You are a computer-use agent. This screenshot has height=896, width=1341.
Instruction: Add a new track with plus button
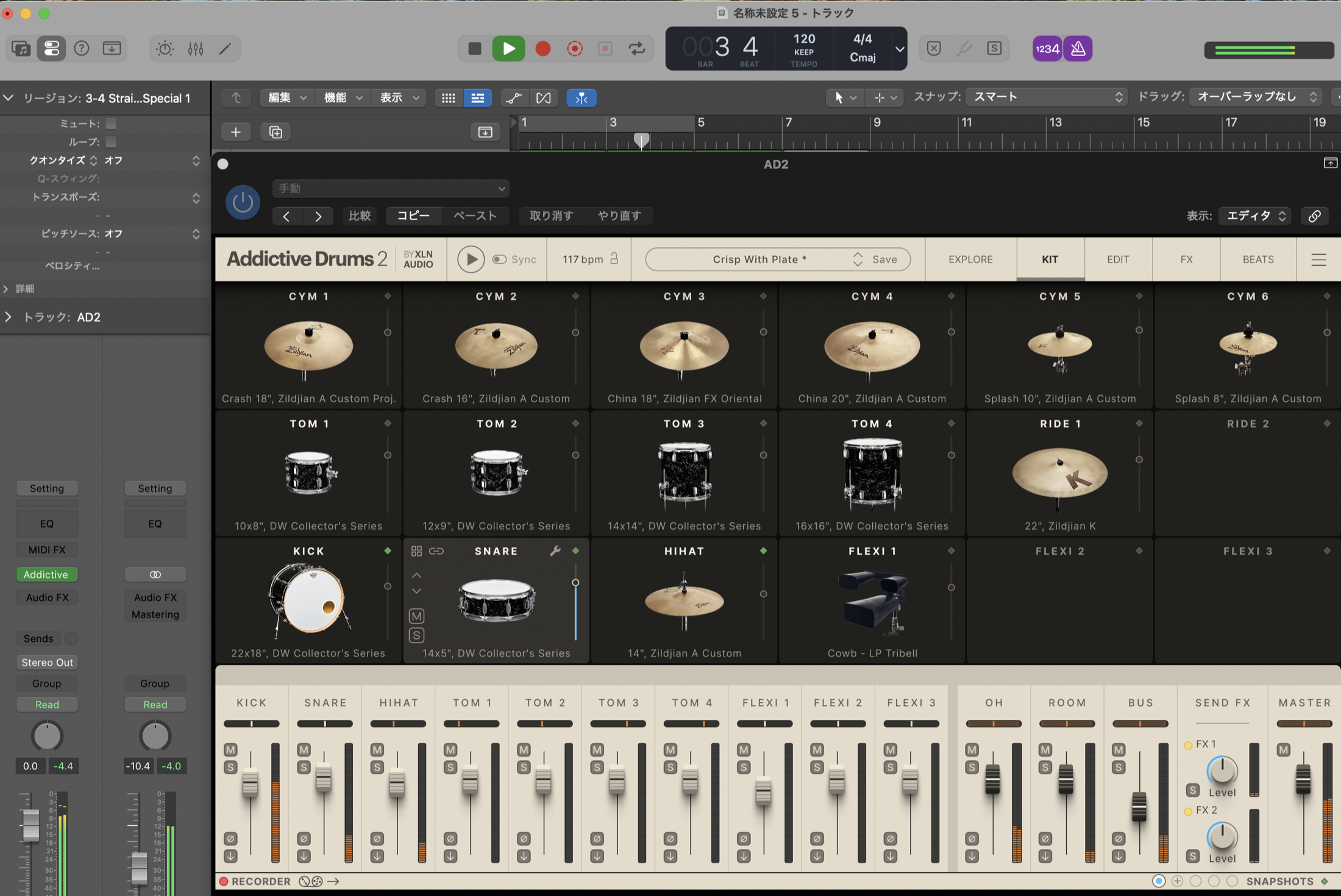(236, 132)
